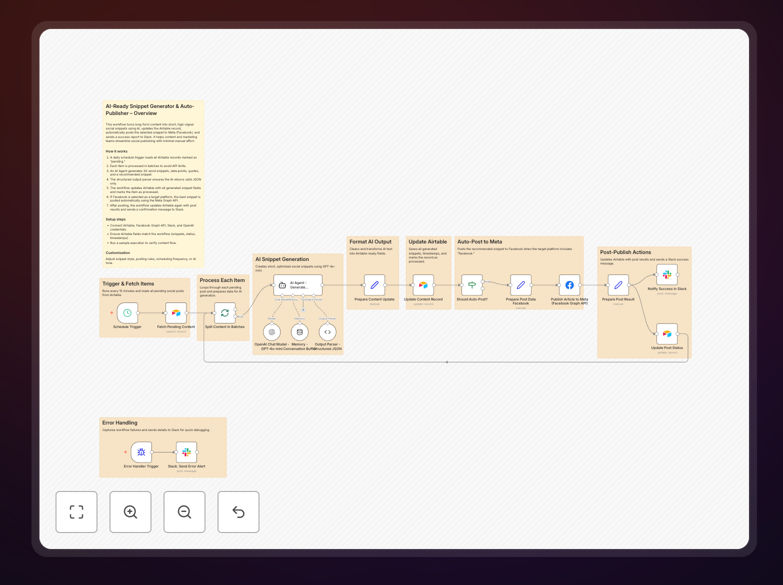
Task: Open the AI Agent Generate node
Action: pos(298,285)
